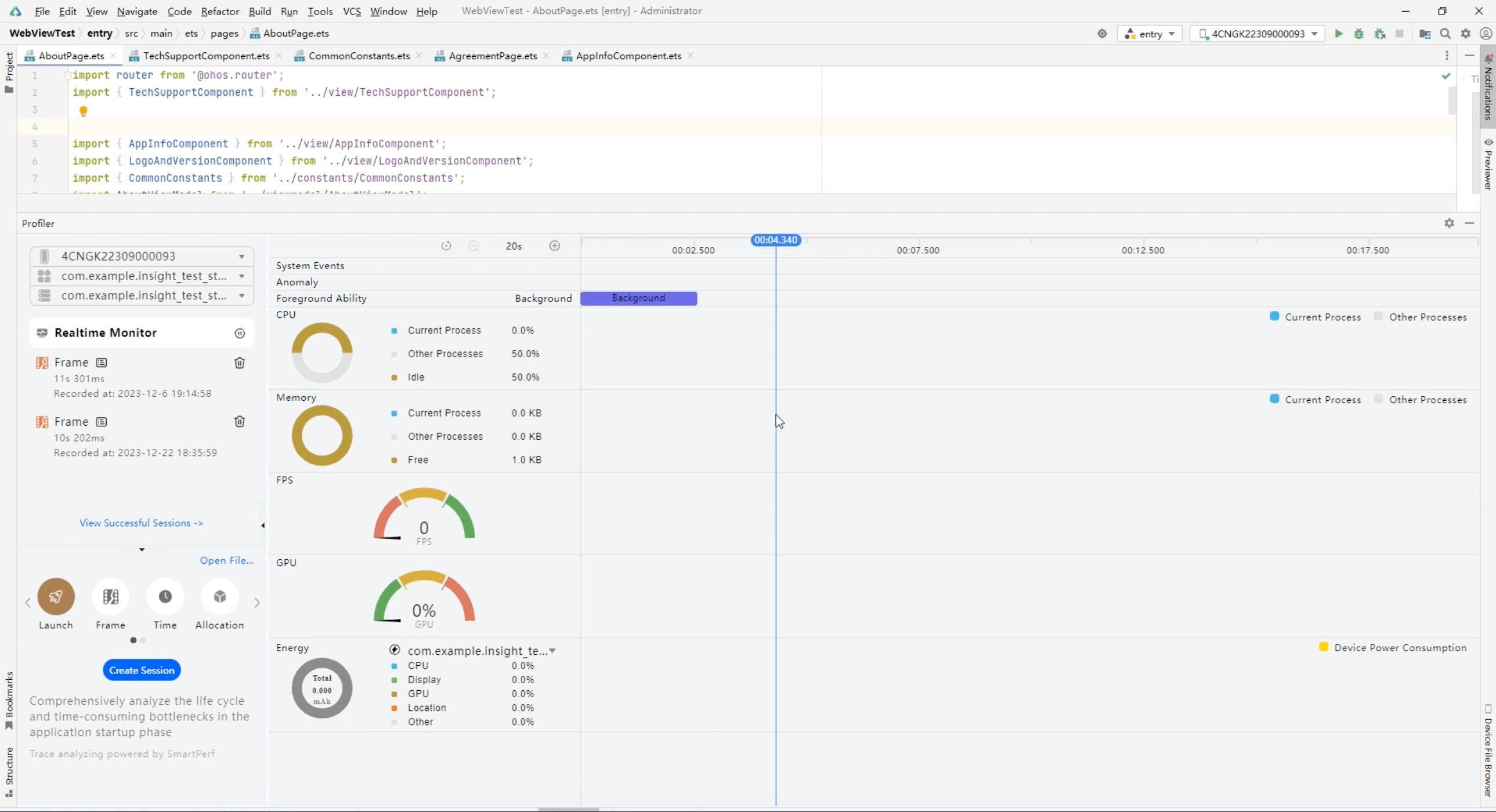Open the Refactor menu

pos(219,11)
